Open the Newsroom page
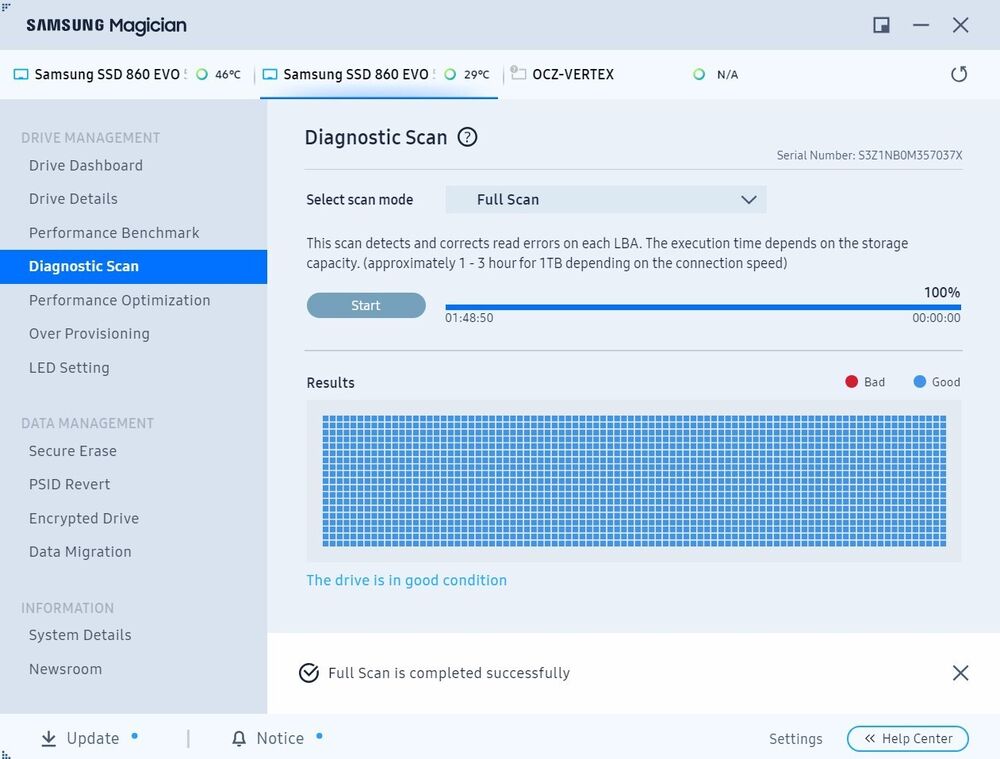The width and height of the screenshot is (1000, 759). tap(65, 669)
